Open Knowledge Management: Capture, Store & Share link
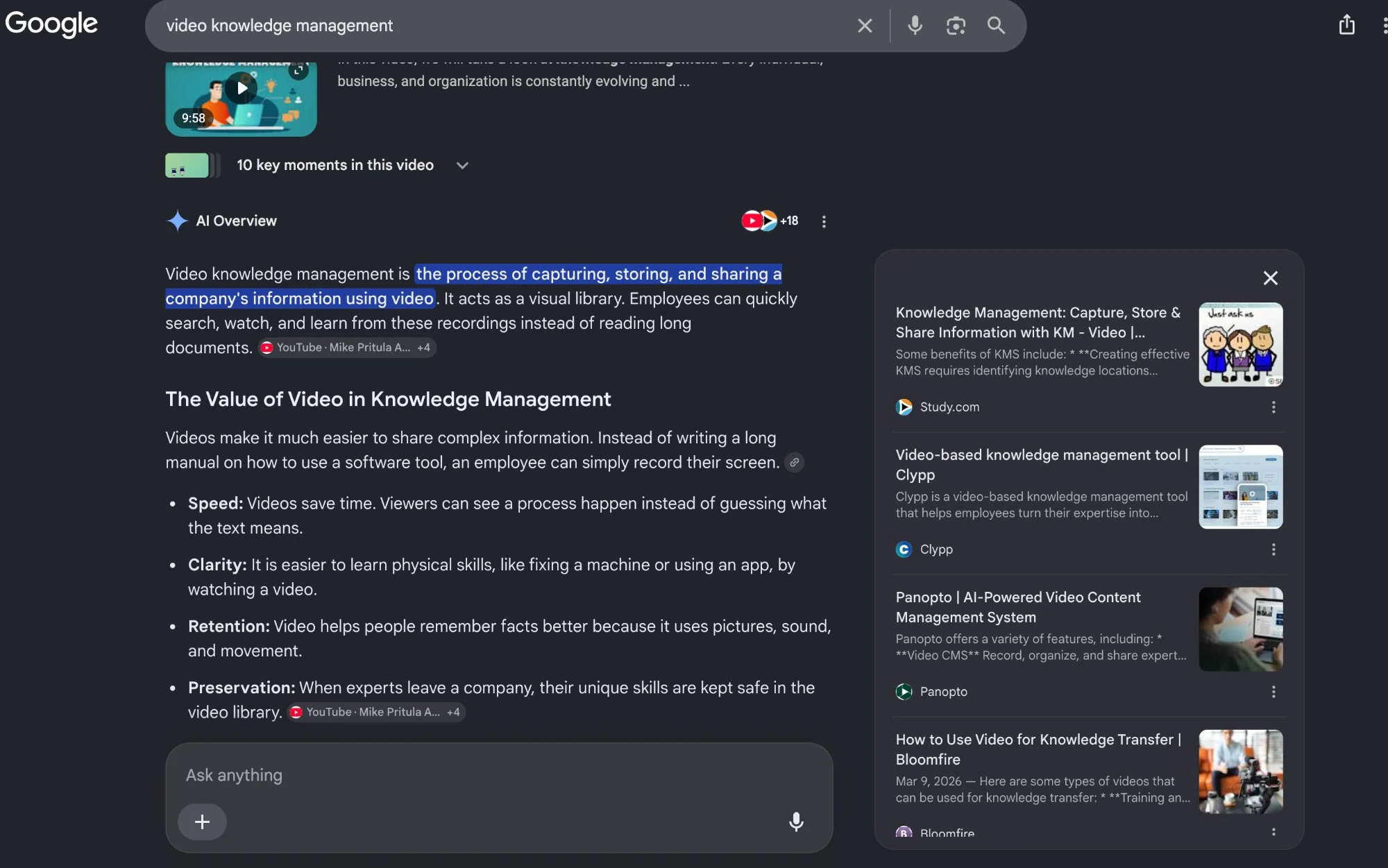The image size is (1388, 868). pyautogui.click(x=1038, y=323)
